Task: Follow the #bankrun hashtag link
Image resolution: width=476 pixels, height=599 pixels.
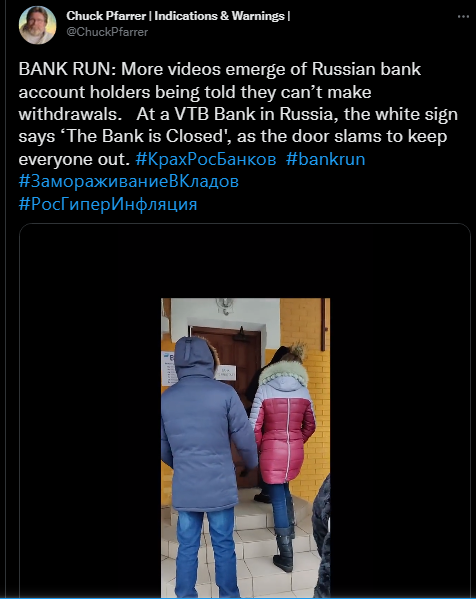Action: (x=325, y=159)
